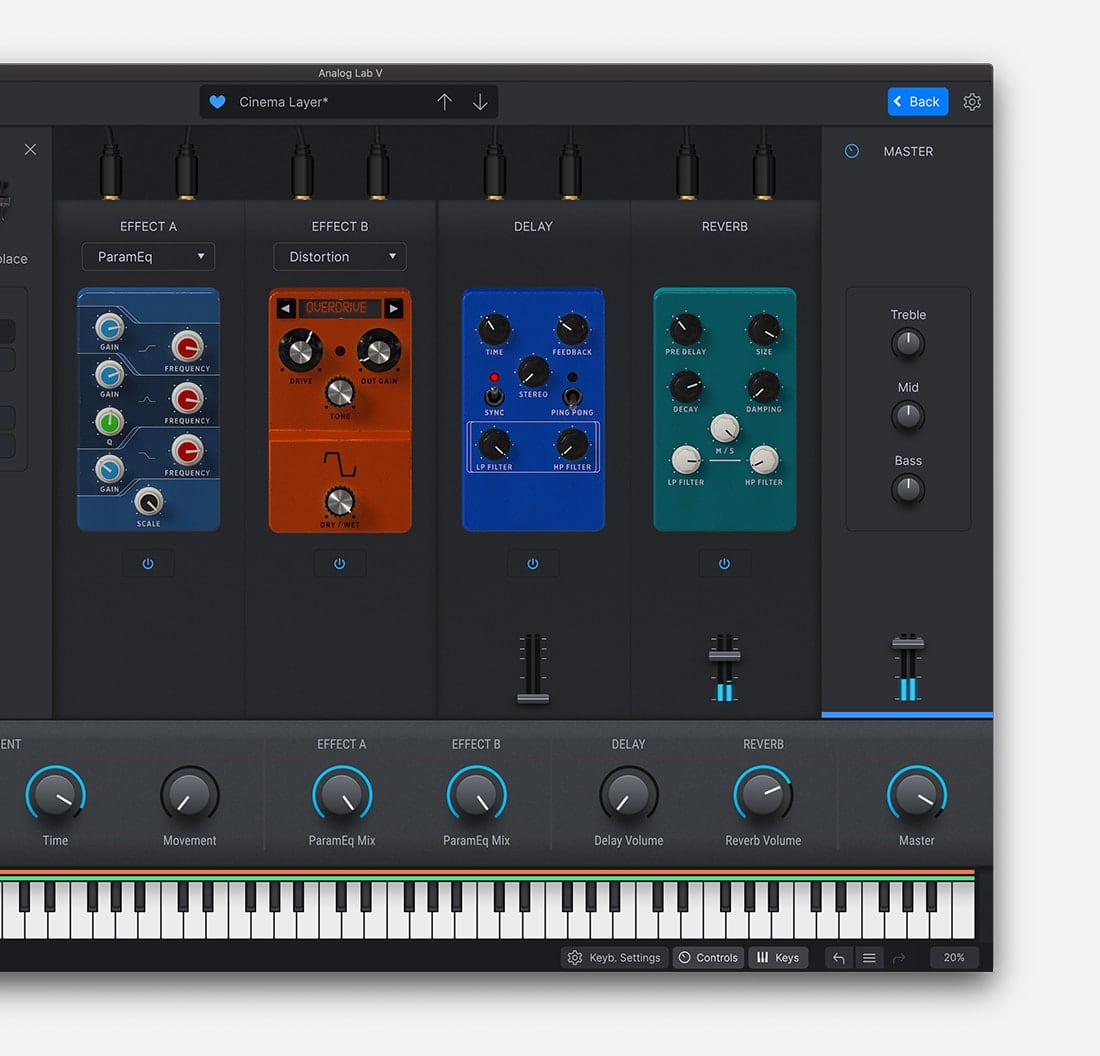Toggle the Controls panel button
Viewport: 1100px width, 1056px height.
tap(709, 958)
